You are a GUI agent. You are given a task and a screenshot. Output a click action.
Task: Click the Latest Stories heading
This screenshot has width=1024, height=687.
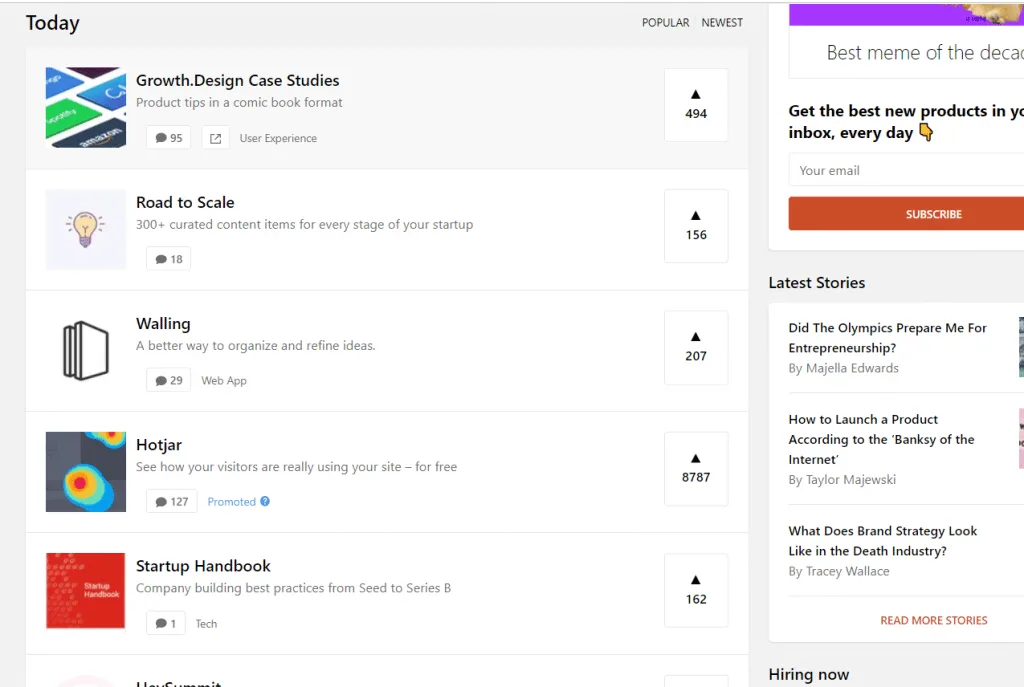(x=817, y=283)
